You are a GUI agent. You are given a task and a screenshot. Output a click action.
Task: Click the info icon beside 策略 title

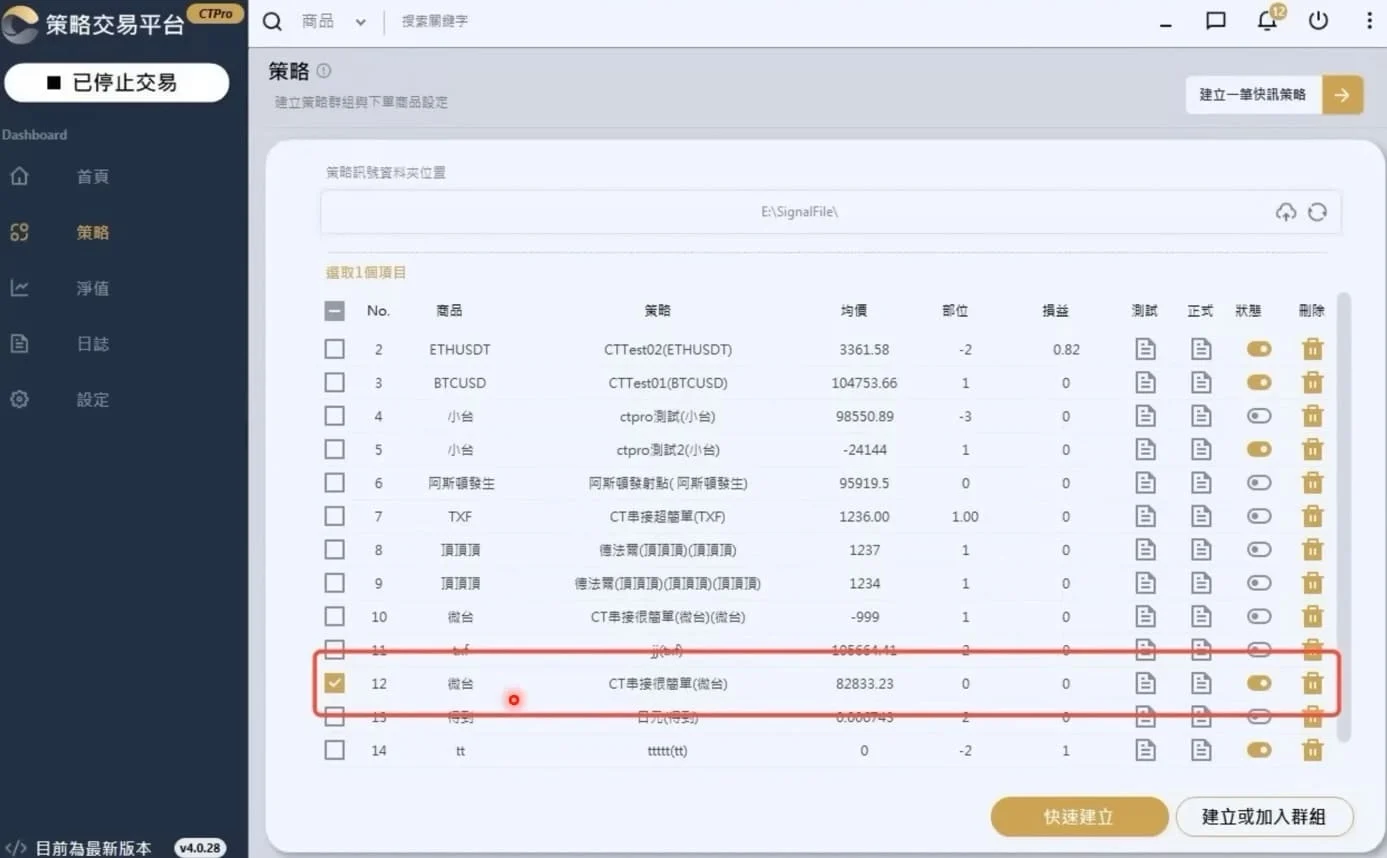tap(324, 71)
